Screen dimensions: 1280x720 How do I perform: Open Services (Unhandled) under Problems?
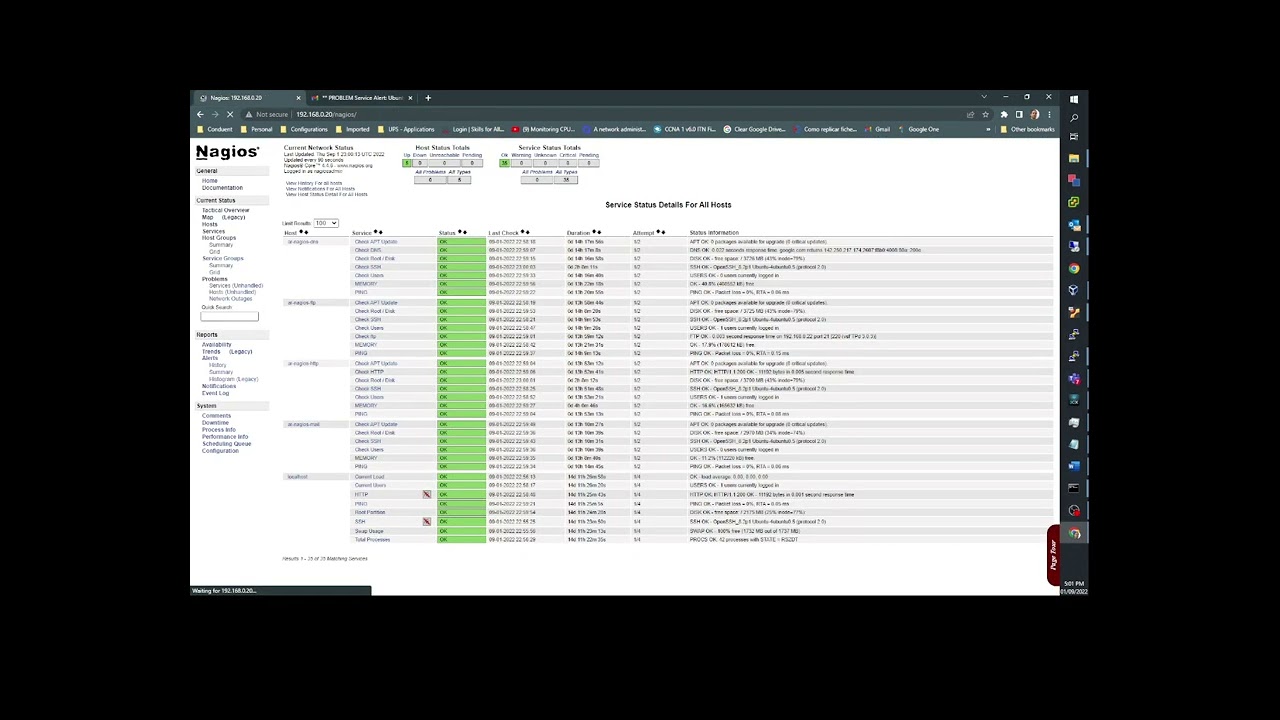tap(236, 285)
